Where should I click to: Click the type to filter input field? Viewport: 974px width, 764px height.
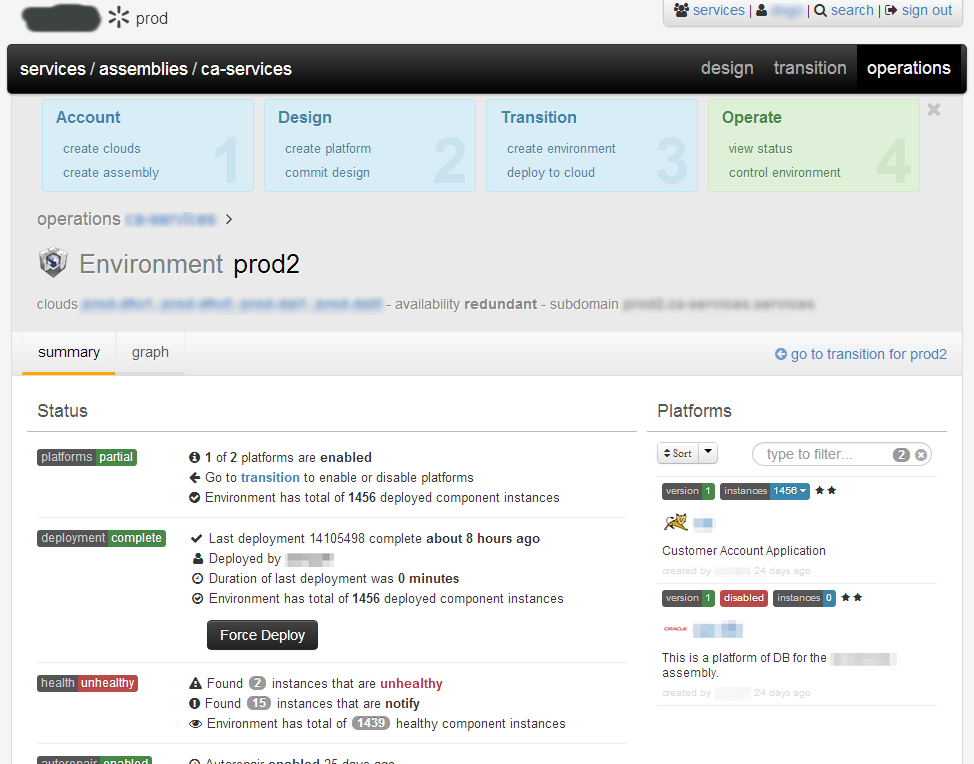tap(825, 454)
